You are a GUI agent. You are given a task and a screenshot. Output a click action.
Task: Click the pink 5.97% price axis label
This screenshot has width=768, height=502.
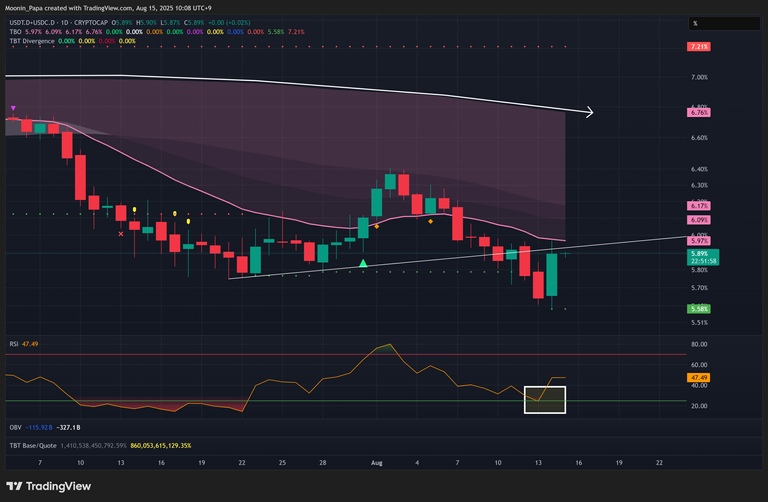click(699, 241)
